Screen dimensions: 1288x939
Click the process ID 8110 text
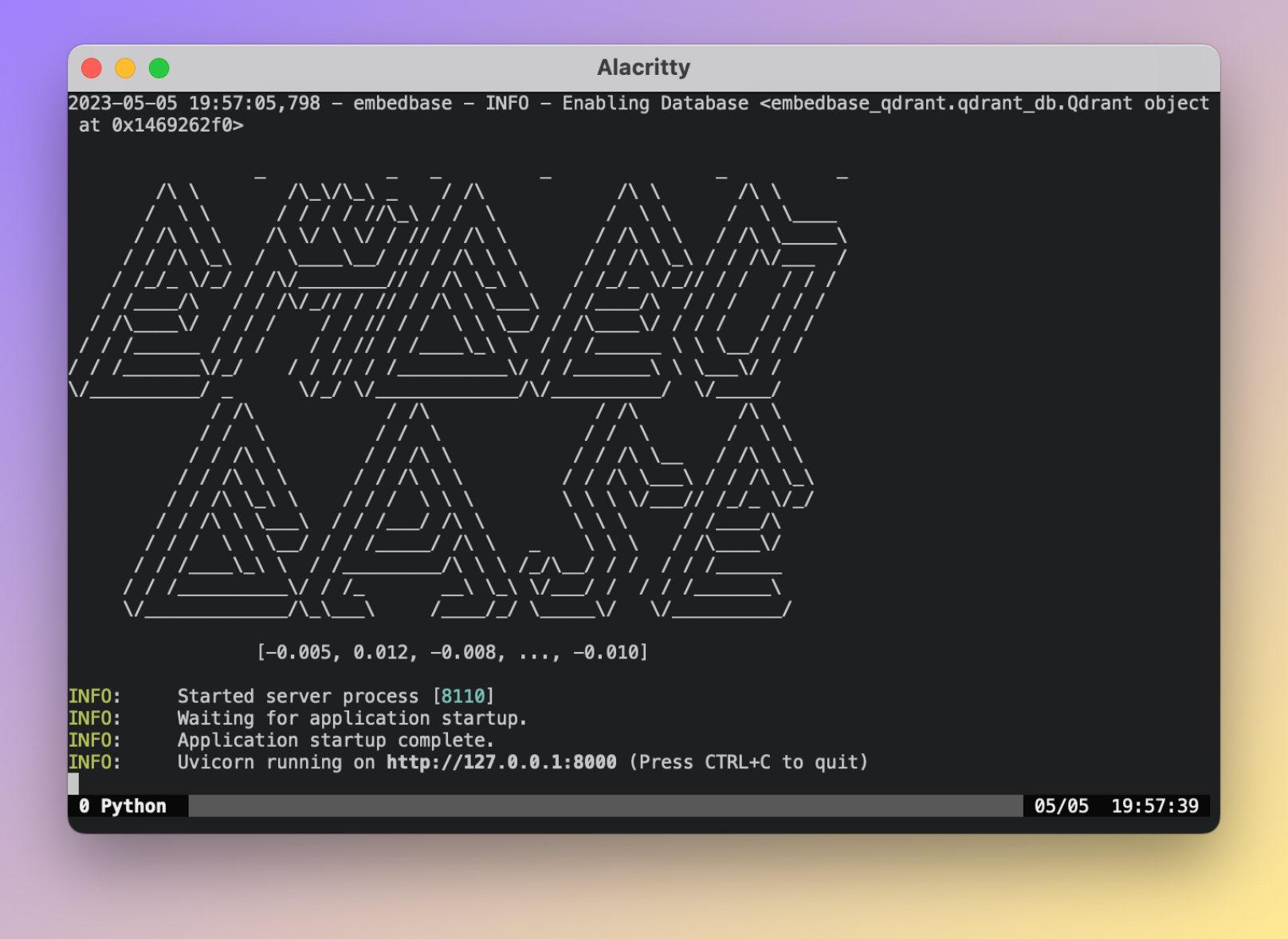point(463,696)
